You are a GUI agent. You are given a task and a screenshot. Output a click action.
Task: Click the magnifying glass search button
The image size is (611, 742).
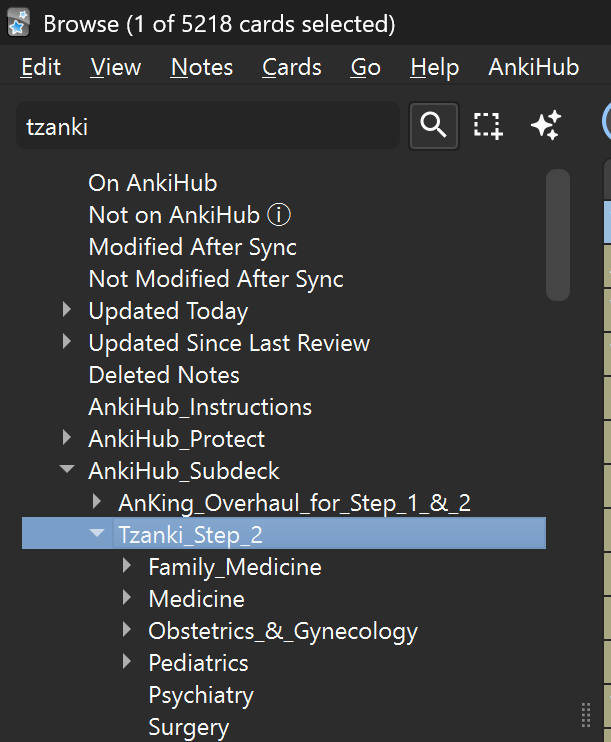434,126
